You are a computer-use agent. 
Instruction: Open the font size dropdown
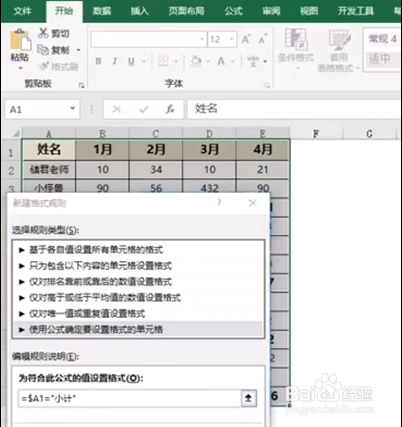[232, 39]
